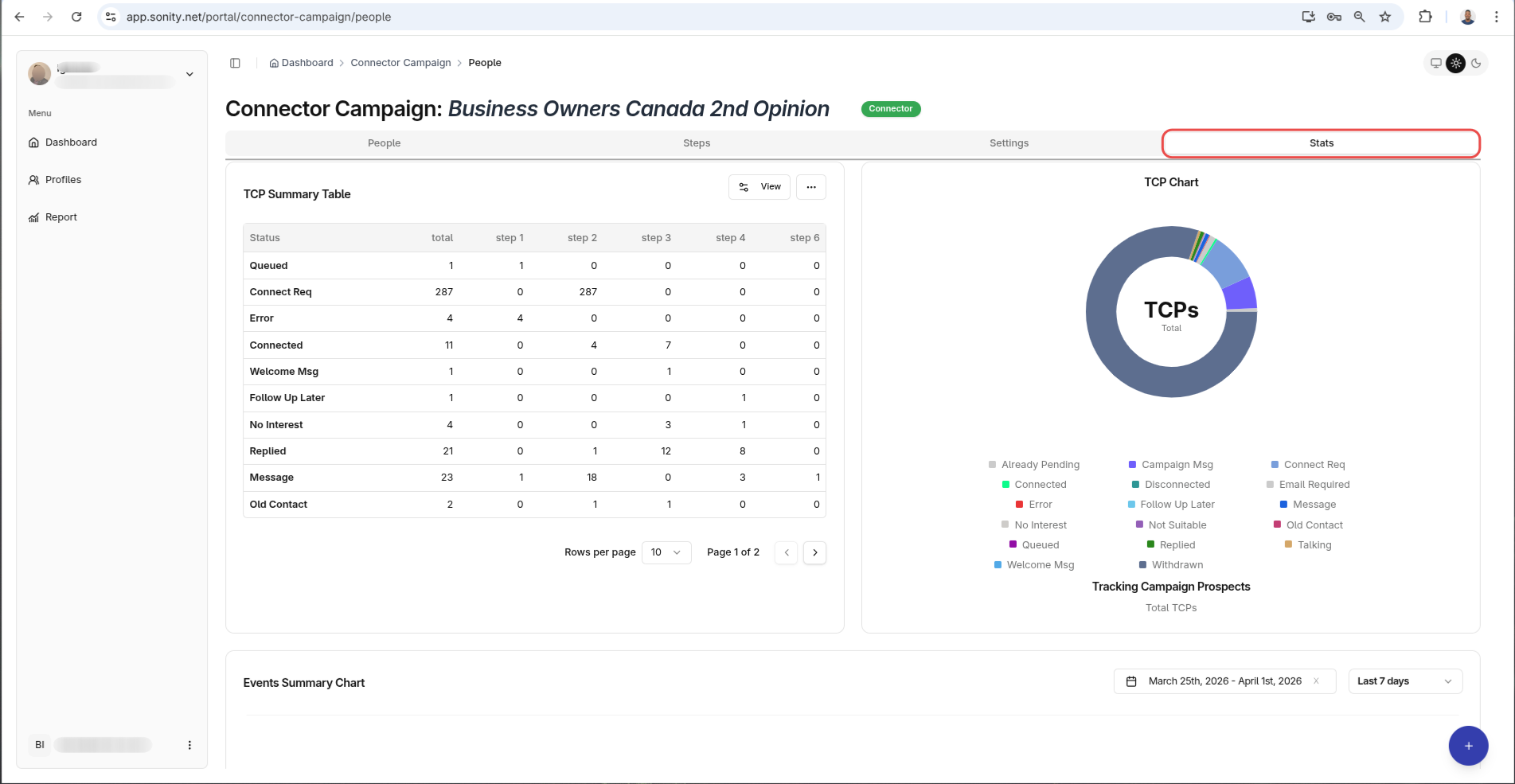
Task: Click the Dashboard breadcrumb link
Action: click(x=301, y=63)
